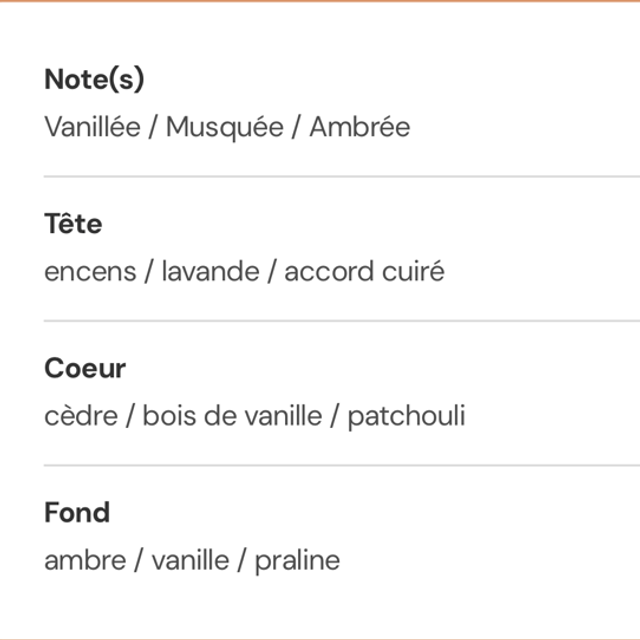The height and width of the screenshot is (640, 640).
Task: Click the bois de vanille text
Action: [x=233, y=416]
